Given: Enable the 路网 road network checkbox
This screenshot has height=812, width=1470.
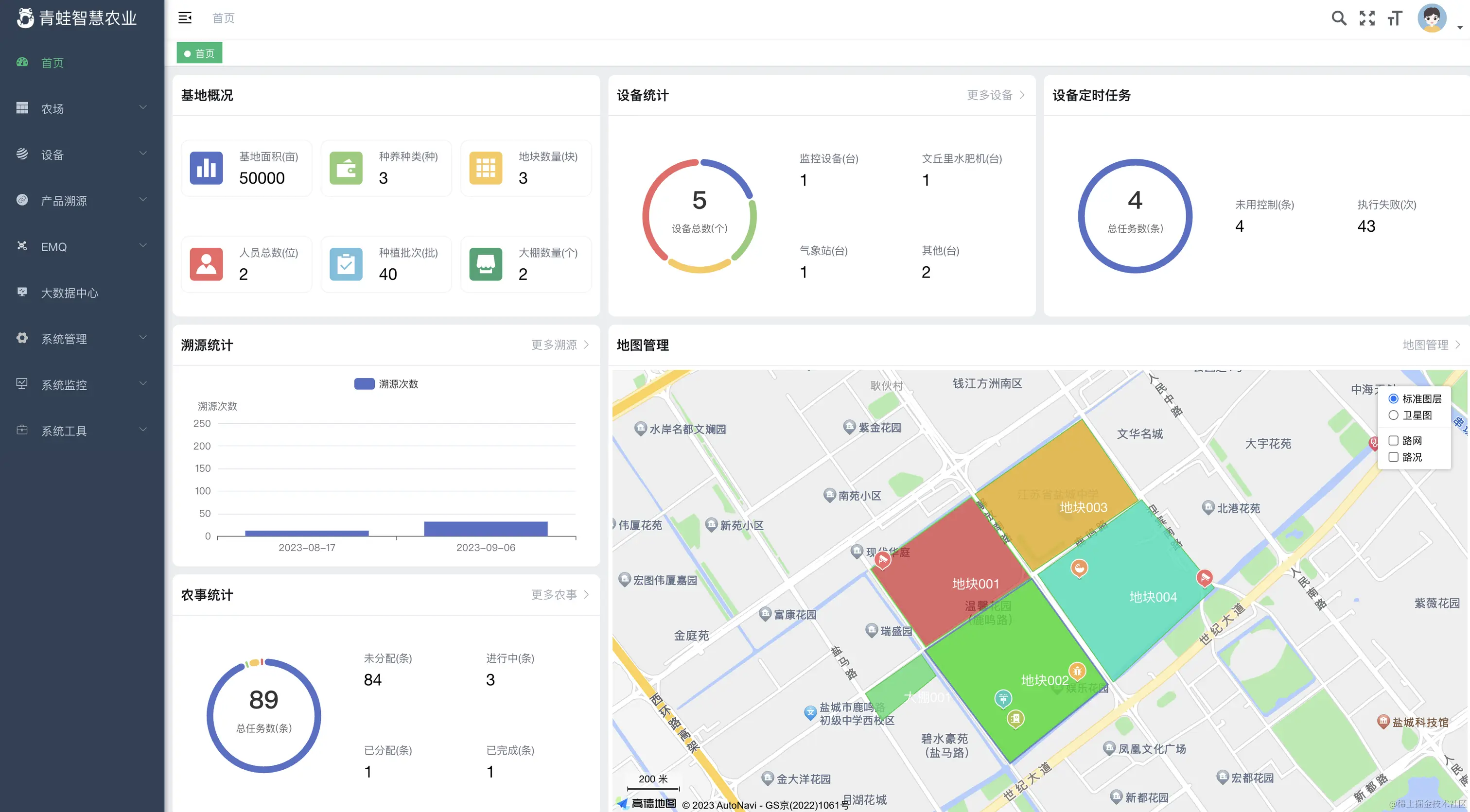Looking at the screenshot, I should [1394, 441].
